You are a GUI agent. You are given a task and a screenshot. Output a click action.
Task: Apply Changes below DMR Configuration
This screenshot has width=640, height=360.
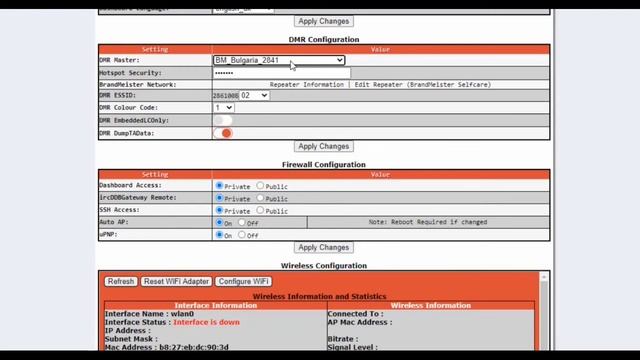pyautogui.click(x=324, y=146)
